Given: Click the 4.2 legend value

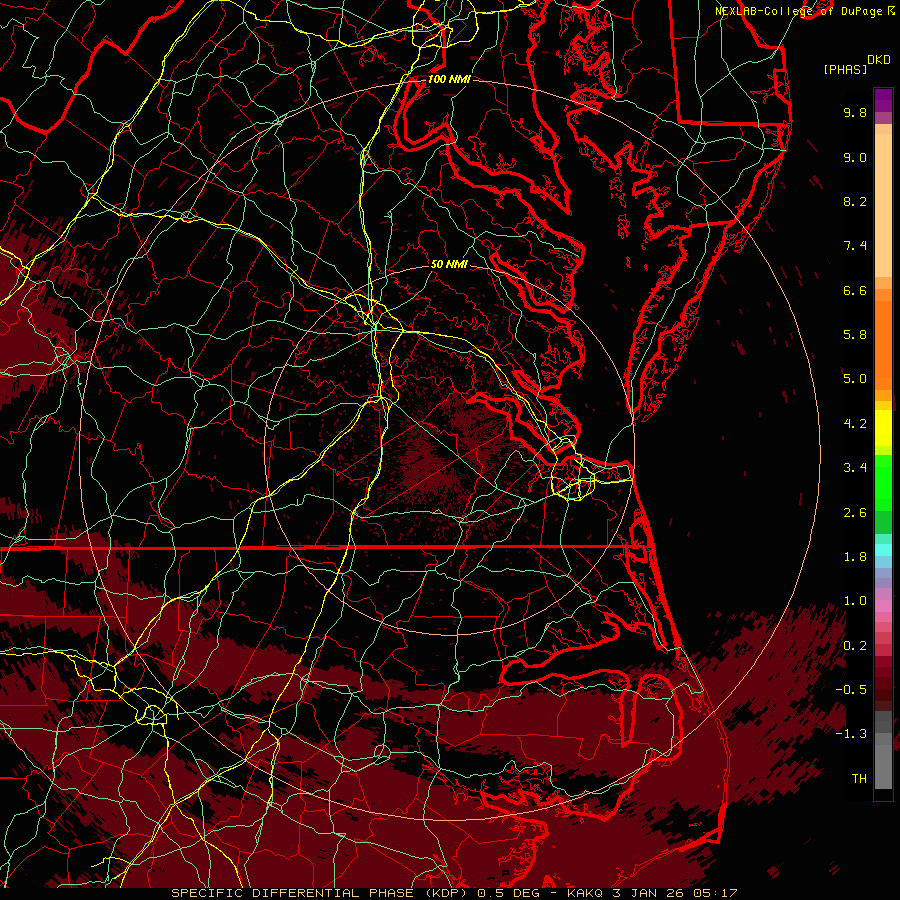Looking at the screenshot, I should (855, 424).
